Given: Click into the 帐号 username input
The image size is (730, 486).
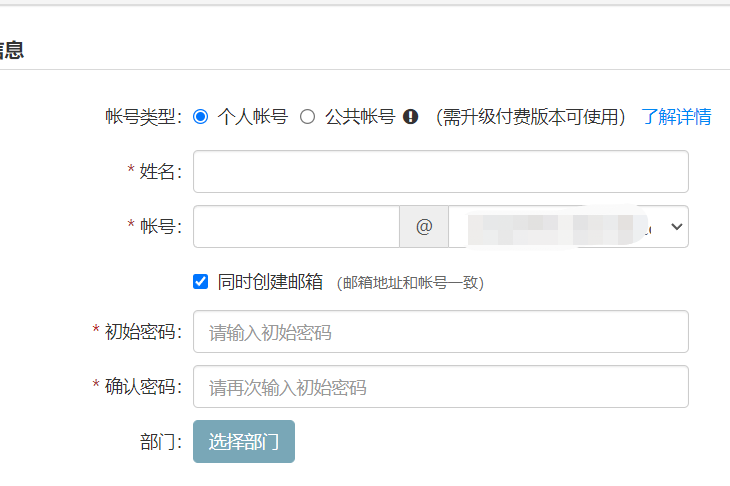Looking at the screenshot, I should pyautogui.click(x=296, y=226).
